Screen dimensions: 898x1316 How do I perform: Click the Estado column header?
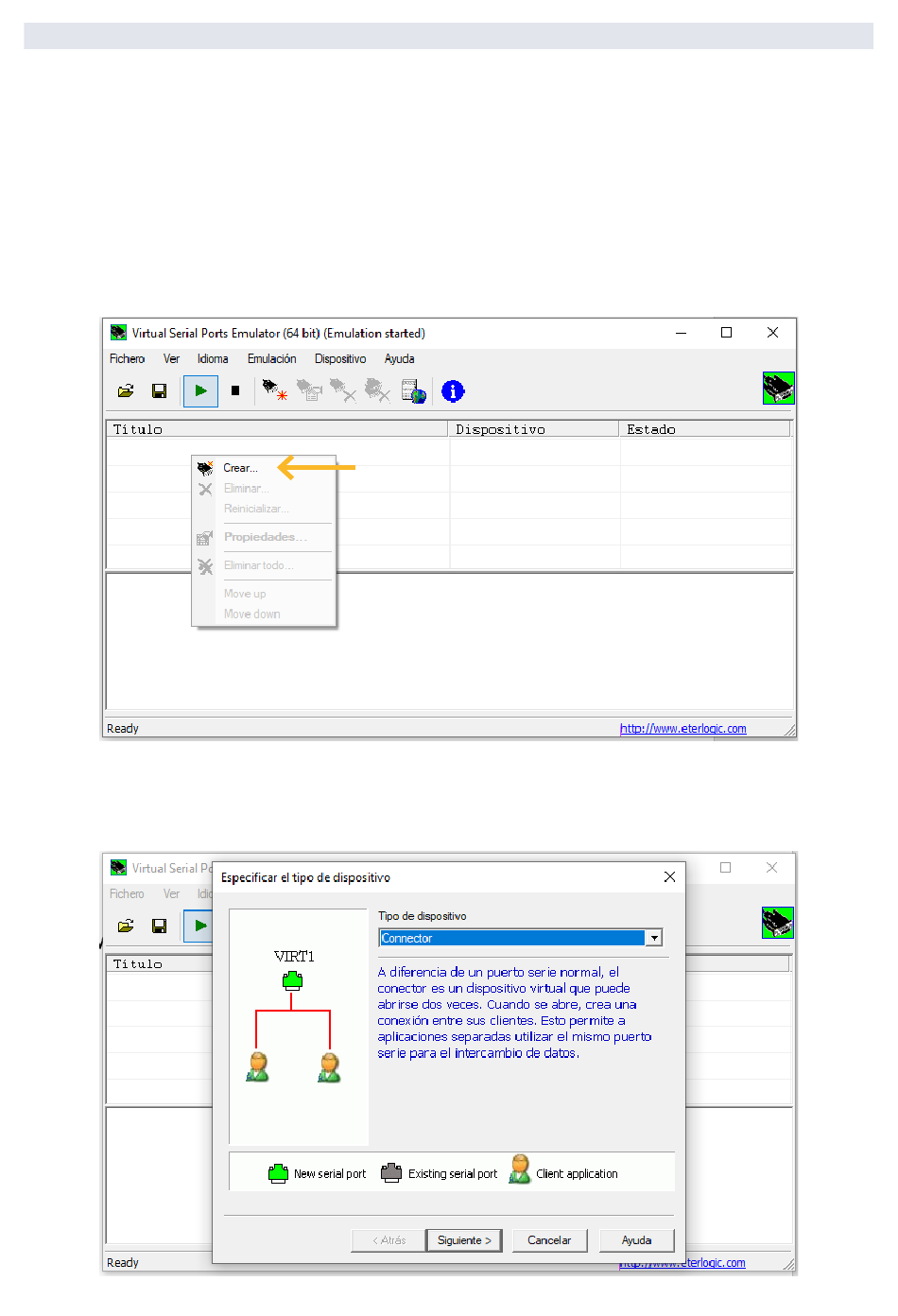click(x=705, y=429)
